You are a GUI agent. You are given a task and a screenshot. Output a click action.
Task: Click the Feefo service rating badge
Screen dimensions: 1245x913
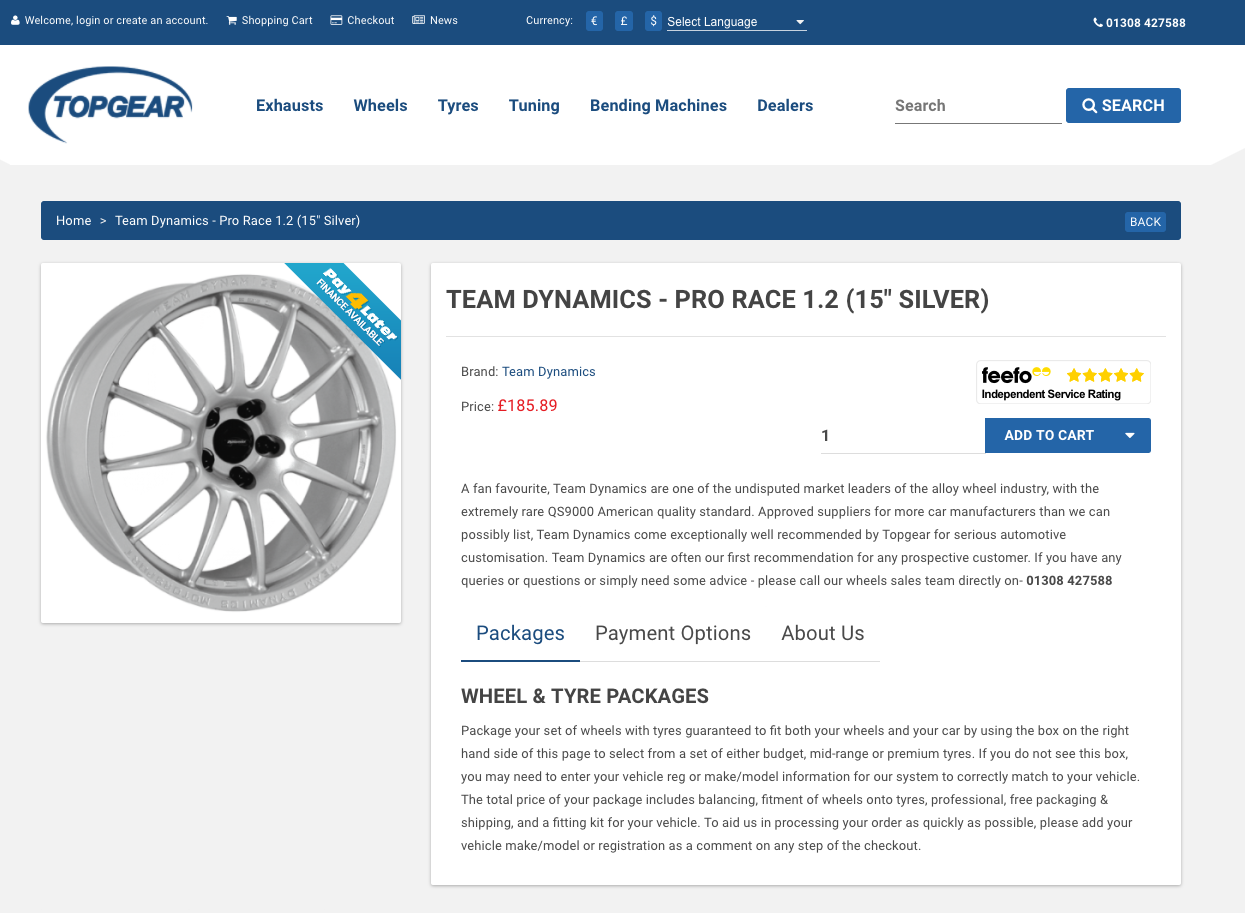(1063, 383)
